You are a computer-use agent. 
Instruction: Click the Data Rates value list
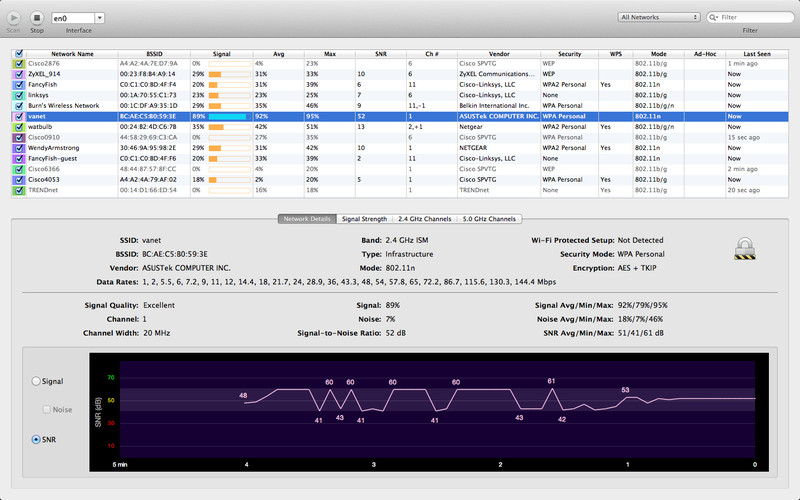click(349, 282)
